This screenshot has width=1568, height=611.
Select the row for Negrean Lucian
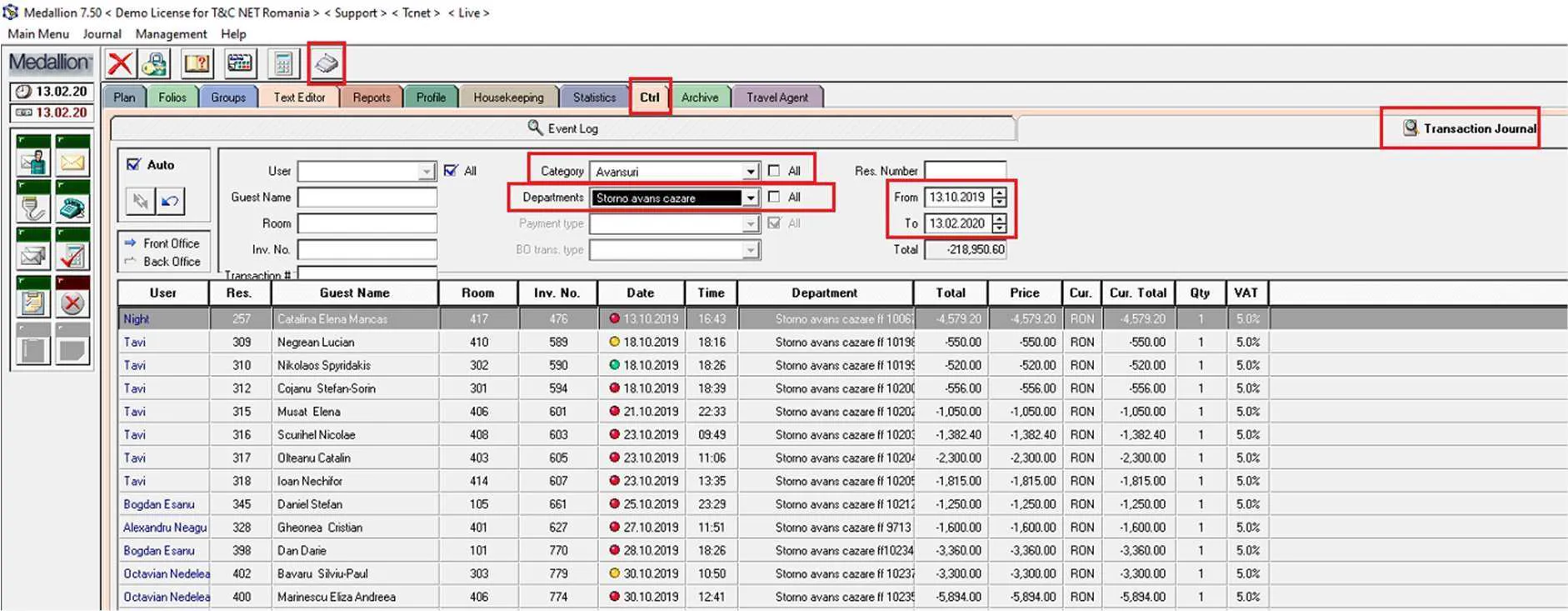(693, 342)
